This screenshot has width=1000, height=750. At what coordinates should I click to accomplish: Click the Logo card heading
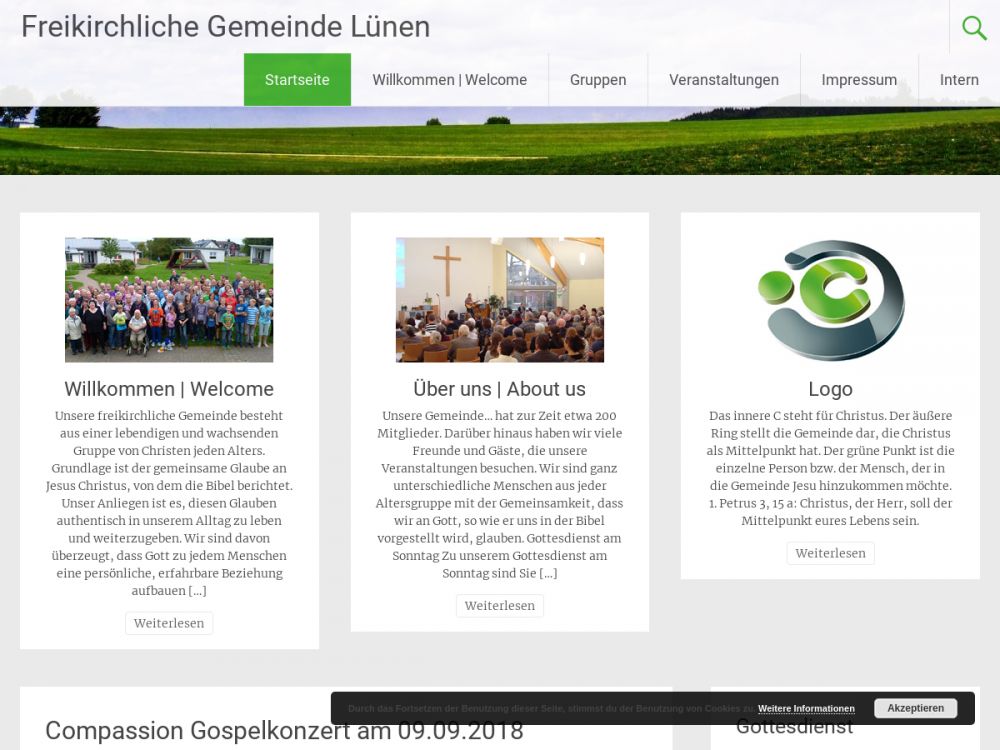pos(830,389)
